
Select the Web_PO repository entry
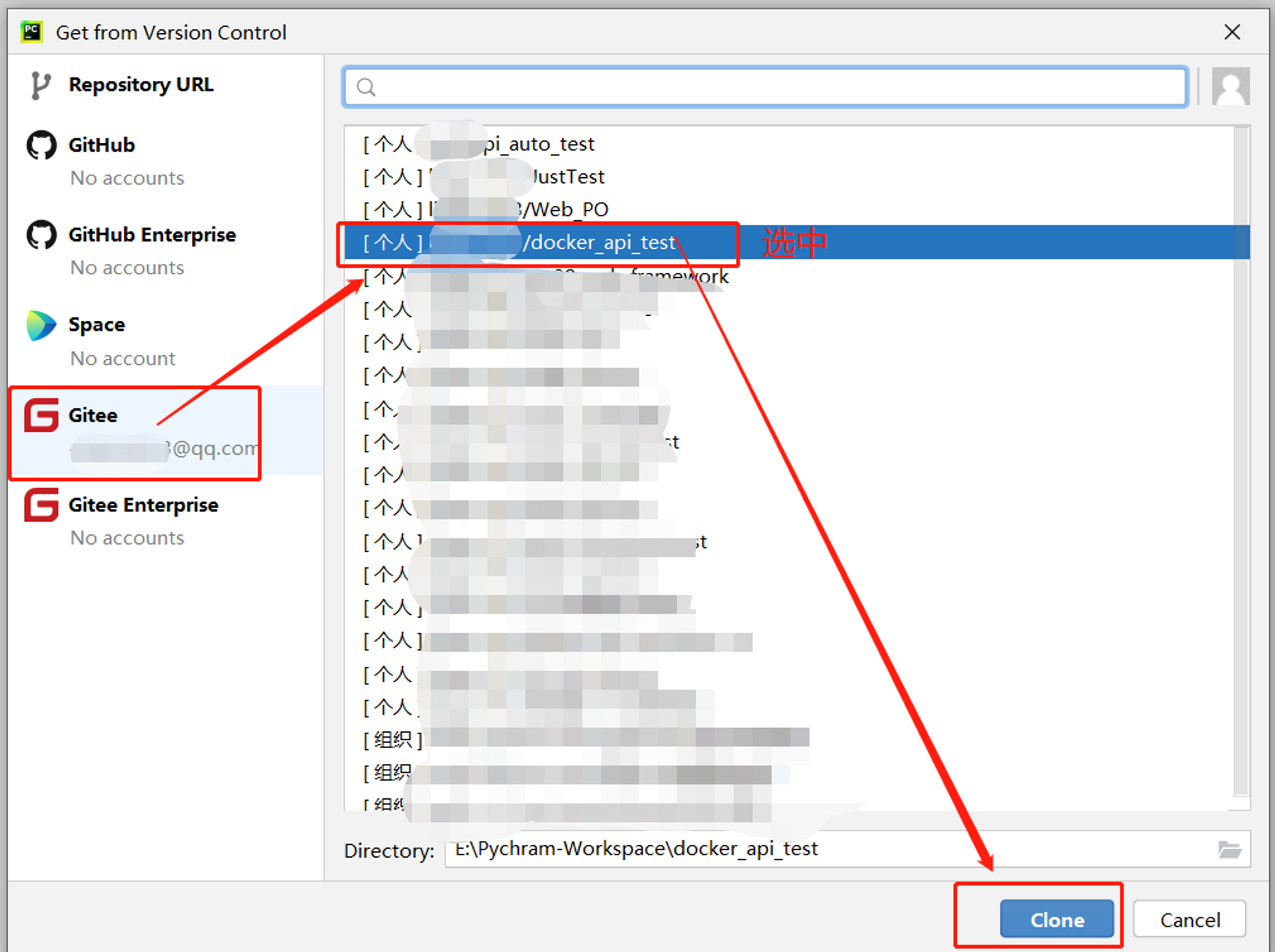click(x=567, y=209)
